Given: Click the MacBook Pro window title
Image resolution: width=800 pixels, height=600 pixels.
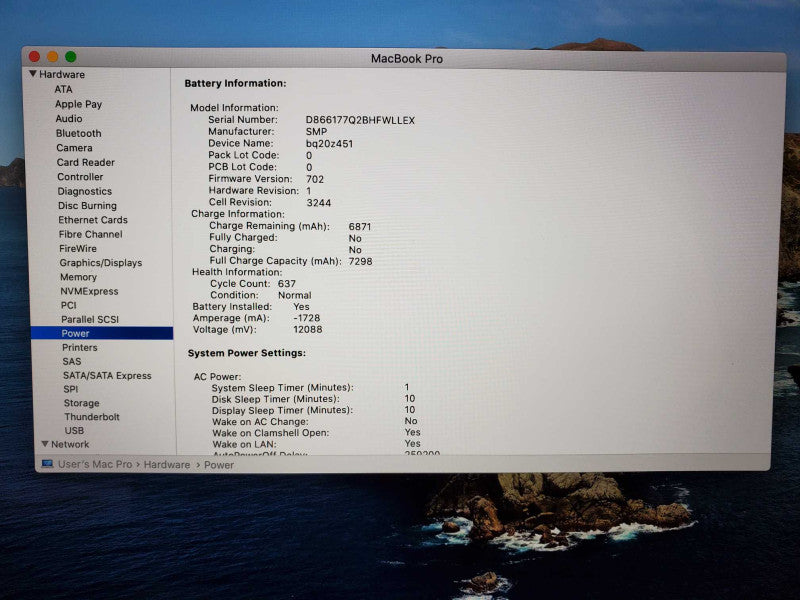Looking at the screenshot, I should [407, 59].
